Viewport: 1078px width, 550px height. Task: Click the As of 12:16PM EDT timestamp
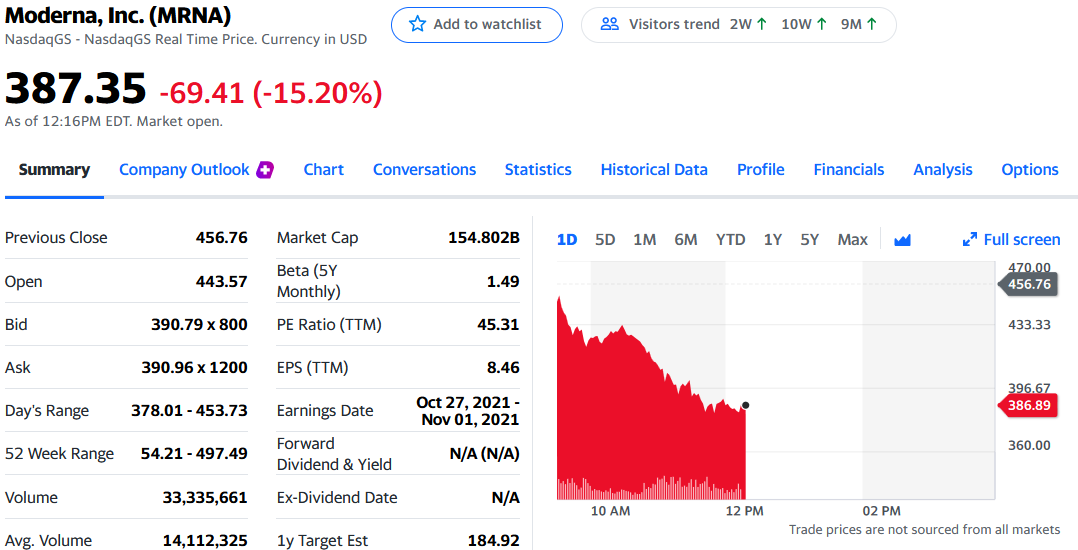tap(113, 122)
